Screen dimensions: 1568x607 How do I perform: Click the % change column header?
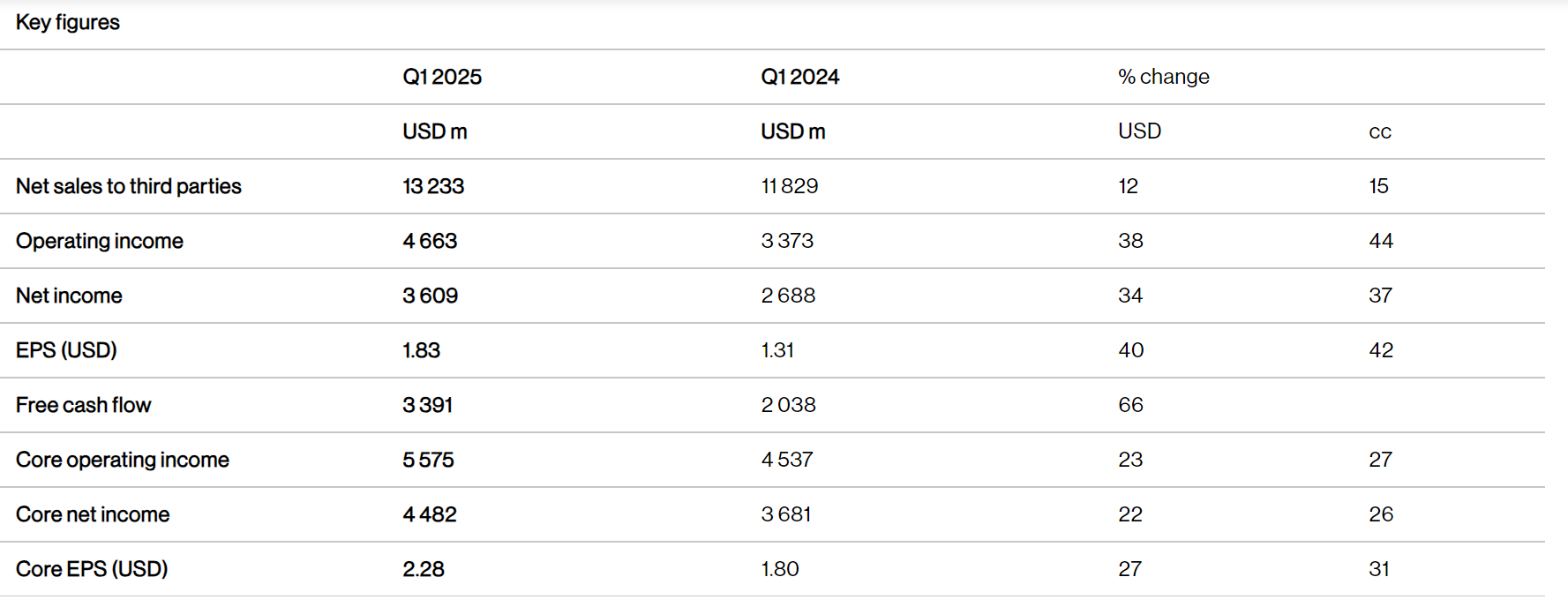click(x=1164, y=77)
